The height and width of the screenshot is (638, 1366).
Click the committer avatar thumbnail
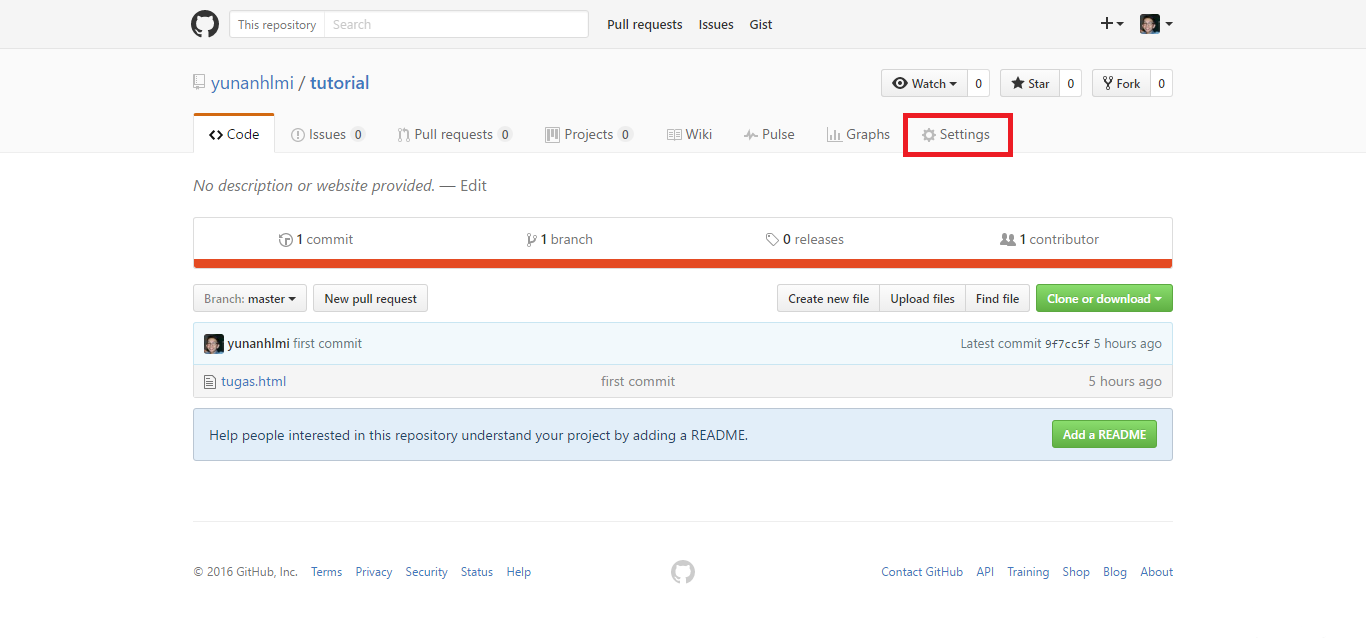click(x=214, y=343)
